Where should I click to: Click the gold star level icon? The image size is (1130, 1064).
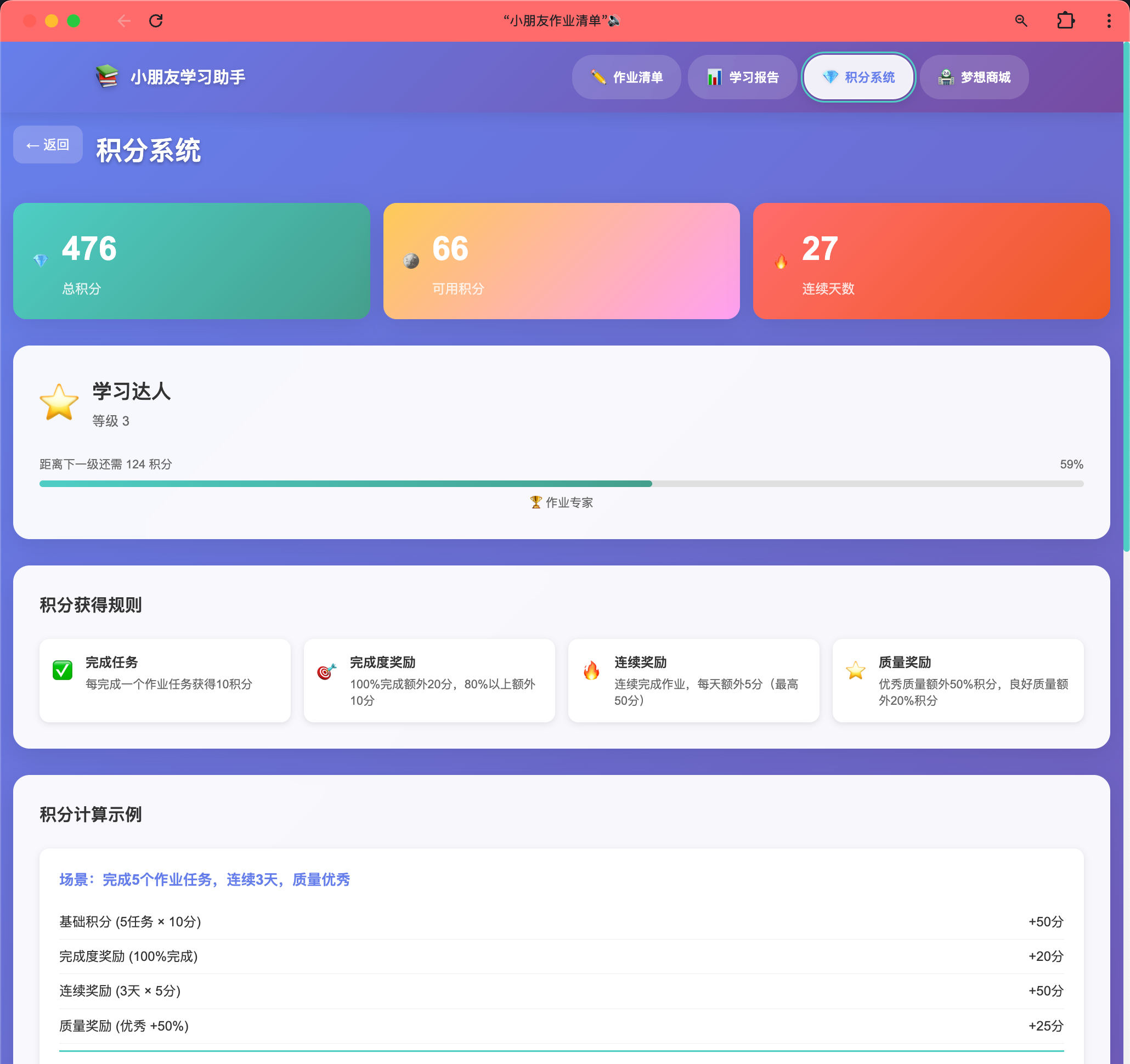pos(59,403)
